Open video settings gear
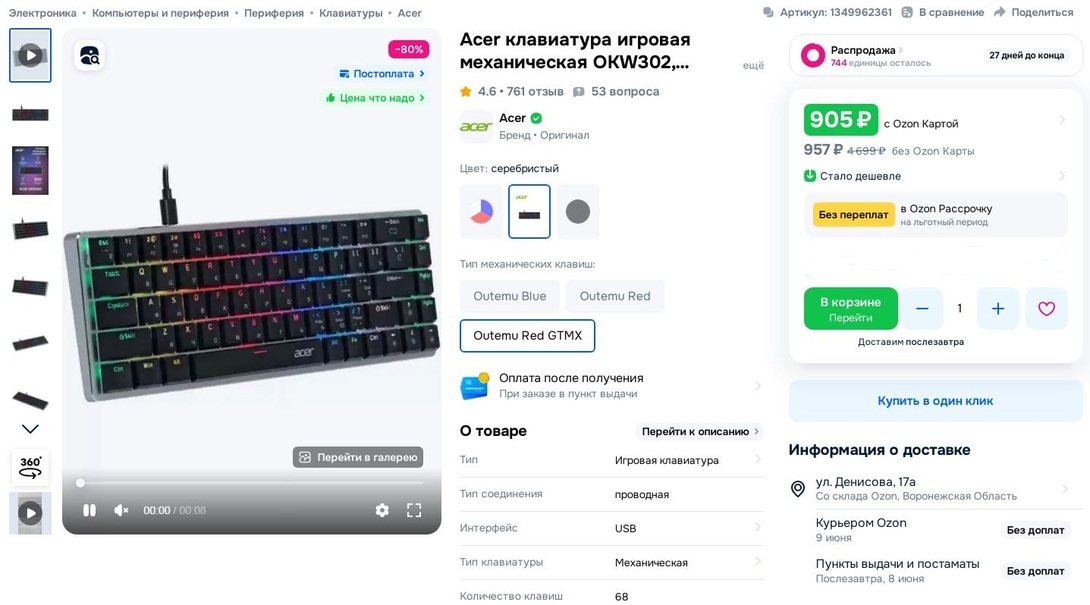Image resolution: width=1090 pixels, height=605 pixels. [382, 510]
